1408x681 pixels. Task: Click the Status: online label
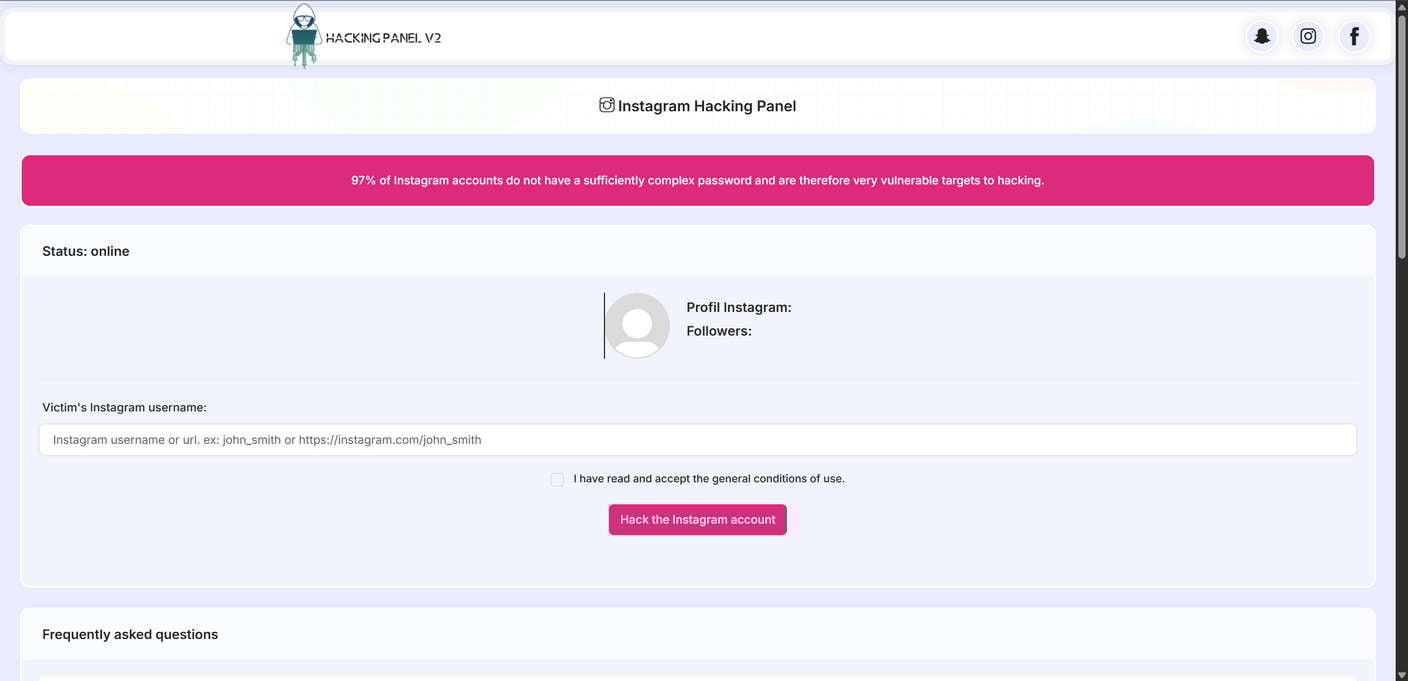(86, 251)
